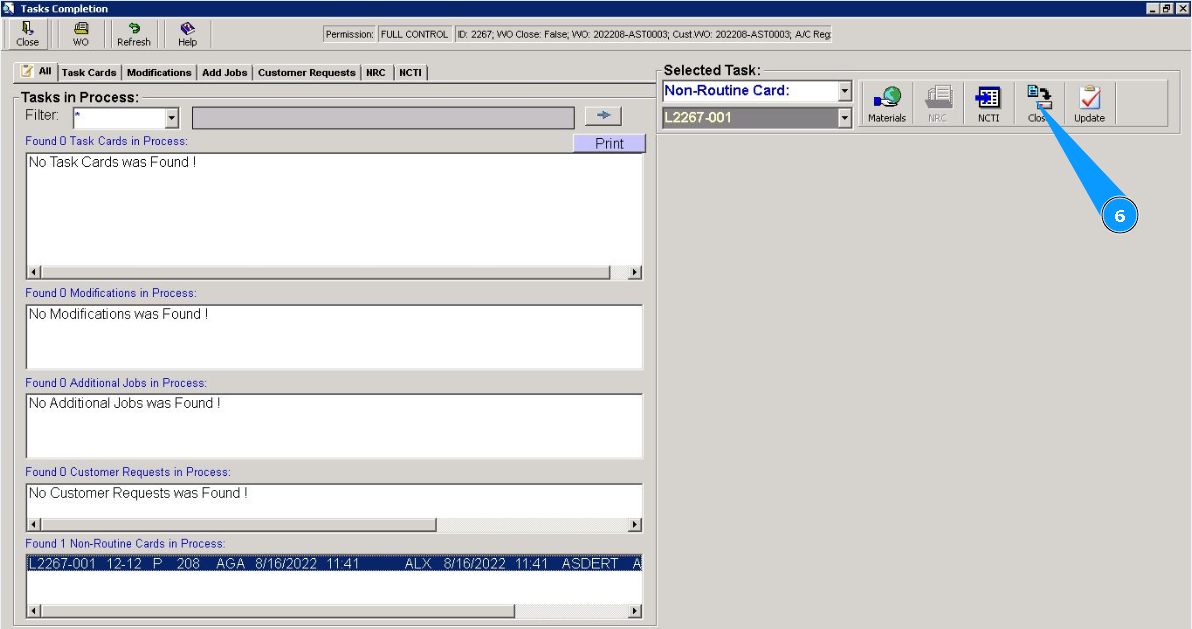Switch to the All tab
Image resolution: width=1192 pixels, height=629 pixels.
click(36, 71)
